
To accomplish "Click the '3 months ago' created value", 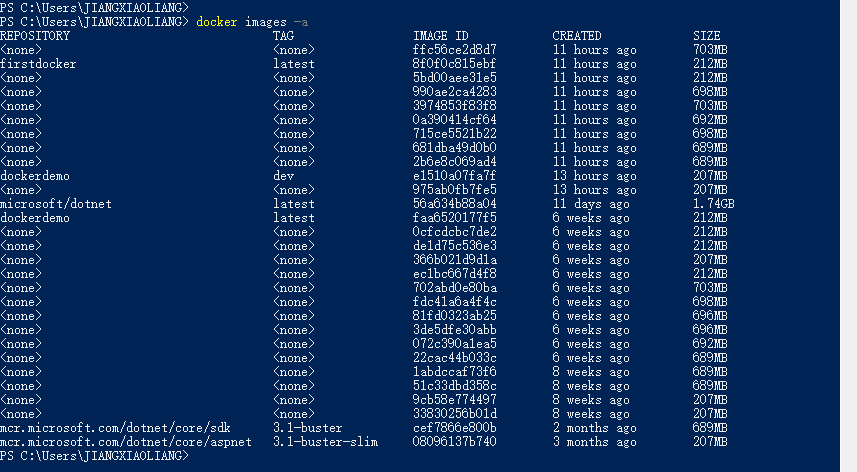I will pos(594,441).
